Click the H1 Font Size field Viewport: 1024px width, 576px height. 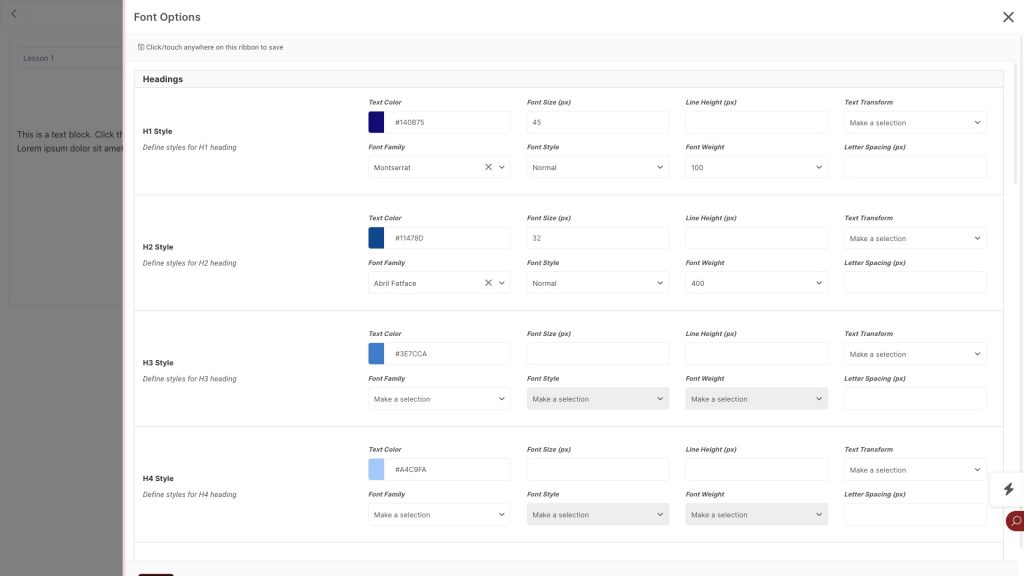[x=598, y=123]
